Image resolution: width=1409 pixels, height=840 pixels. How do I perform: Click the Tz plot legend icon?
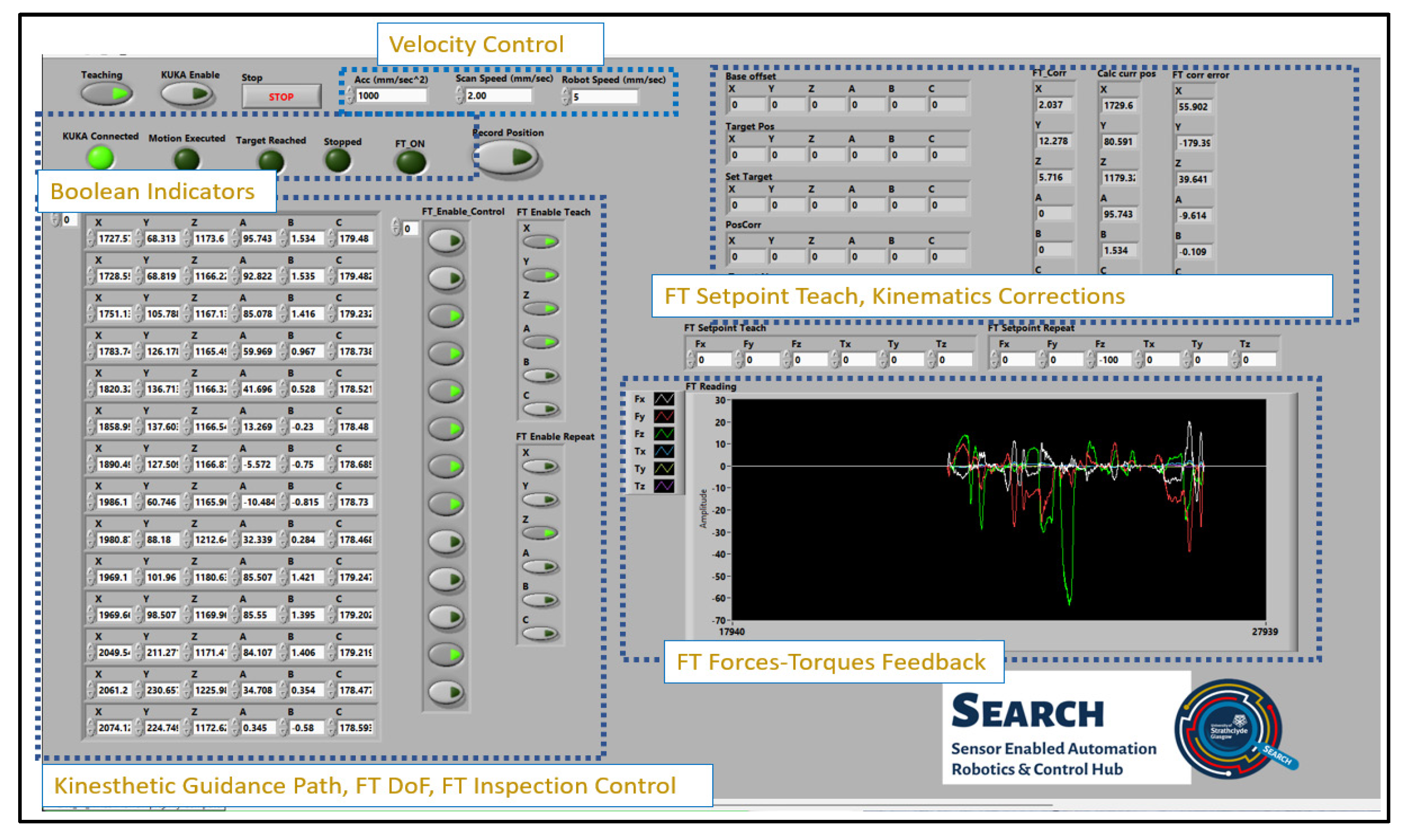664,486
